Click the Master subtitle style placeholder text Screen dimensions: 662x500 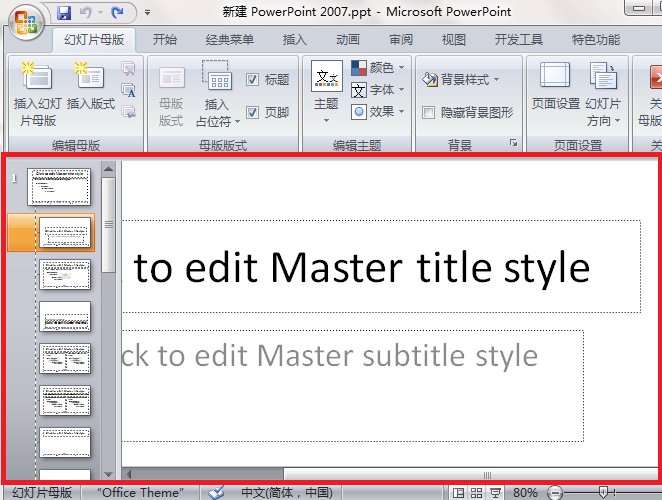click(330, 356)
